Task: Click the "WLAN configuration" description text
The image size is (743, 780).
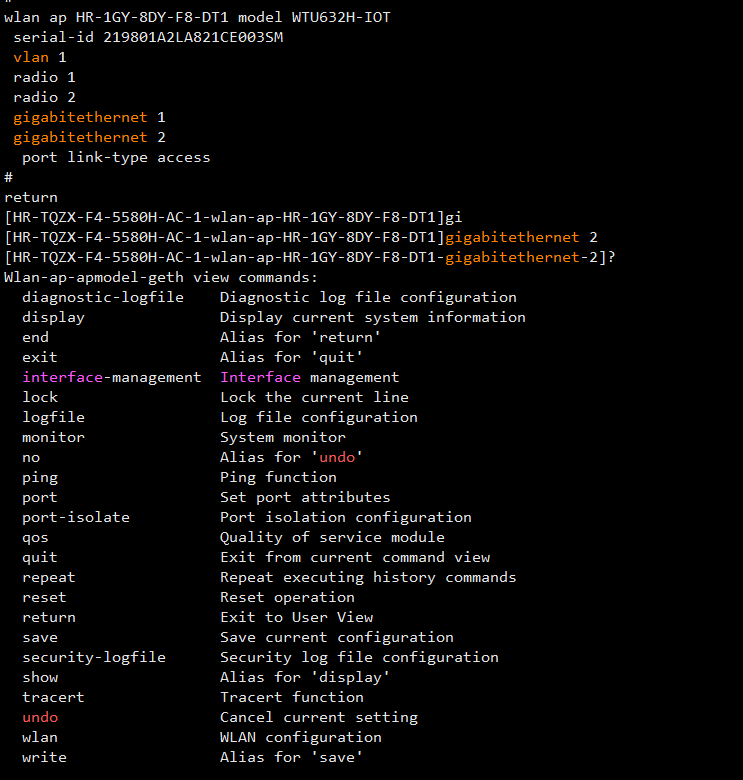Action: (x=300, y=737)
